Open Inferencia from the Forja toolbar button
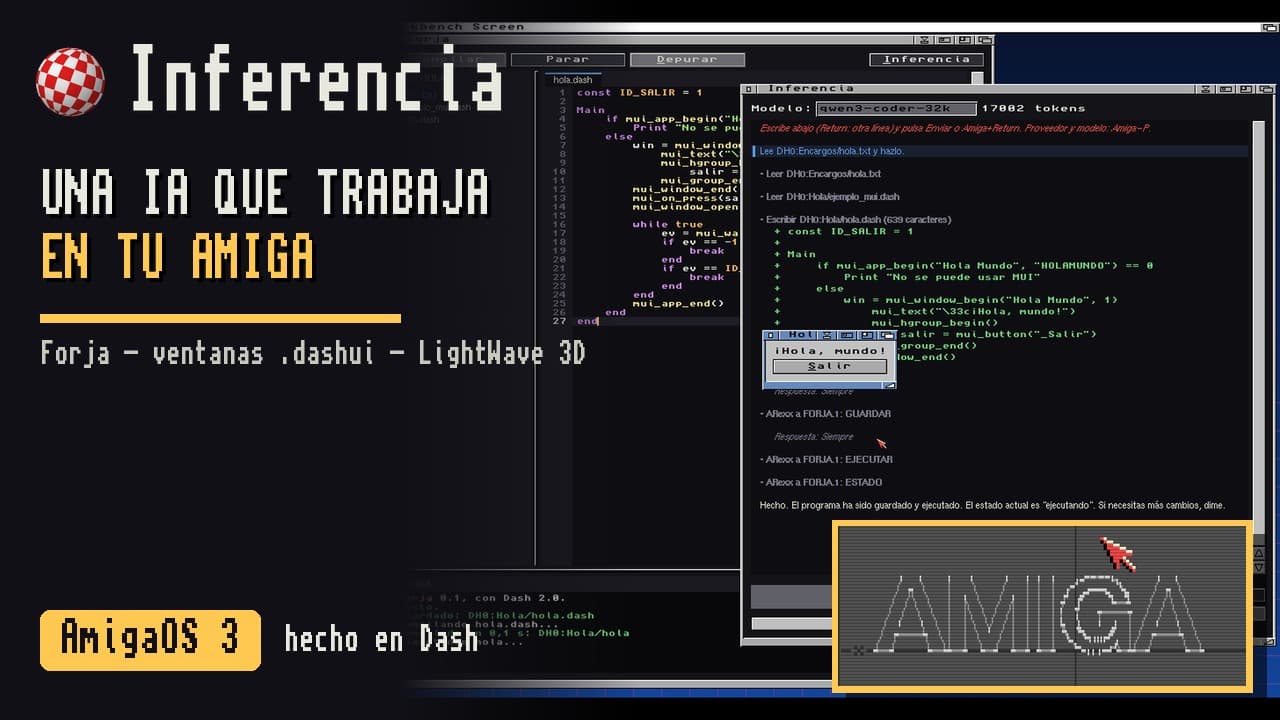The image size is (1280, 720). pyautogui.click(x=926, y=60)
